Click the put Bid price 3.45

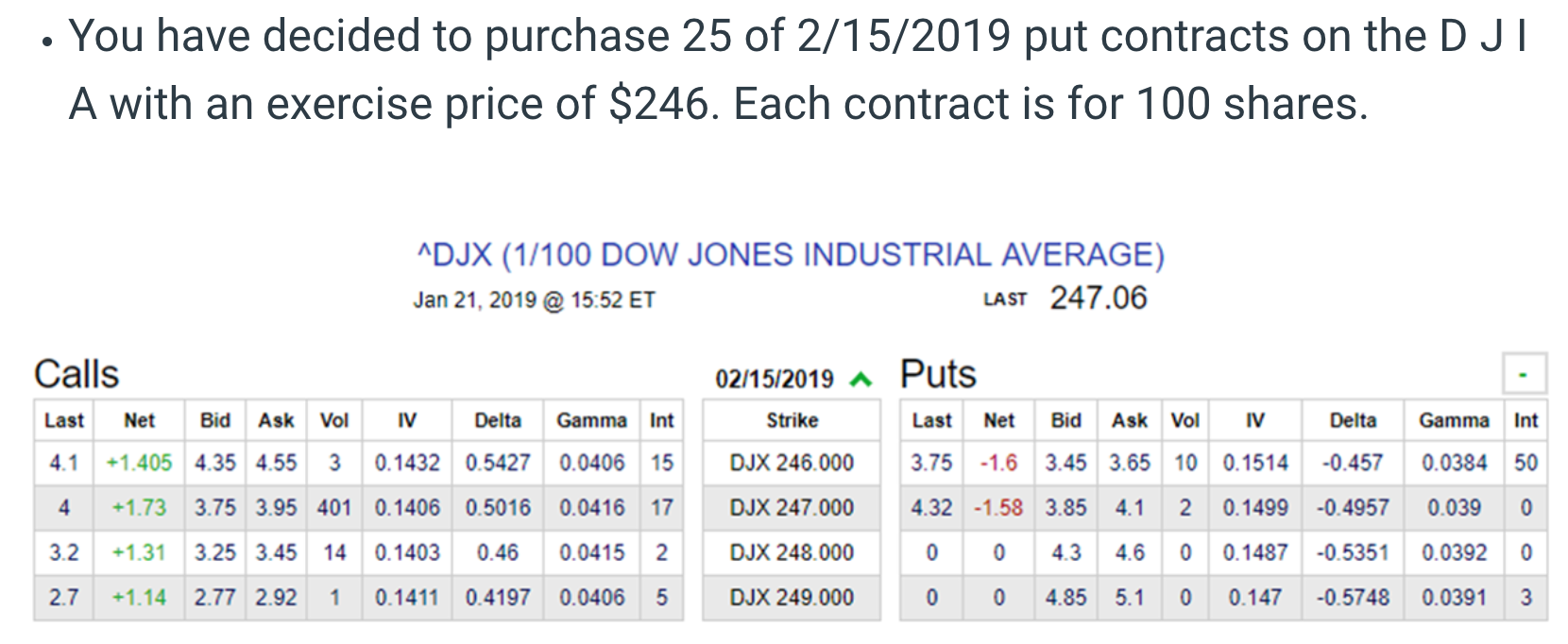[x=1065, y=463]
